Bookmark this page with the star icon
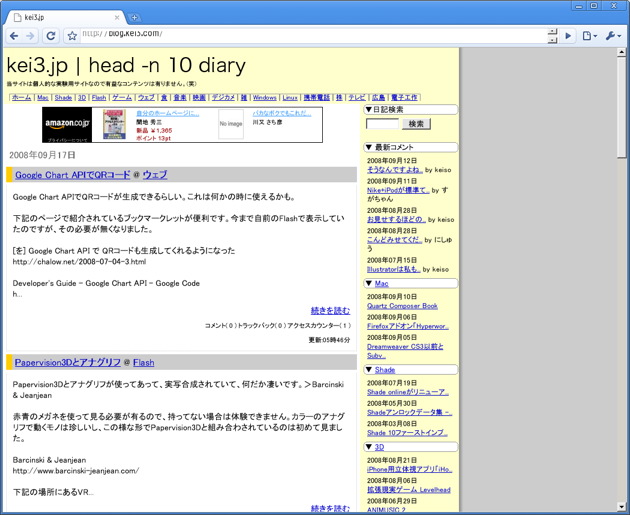 pos(72,36)
